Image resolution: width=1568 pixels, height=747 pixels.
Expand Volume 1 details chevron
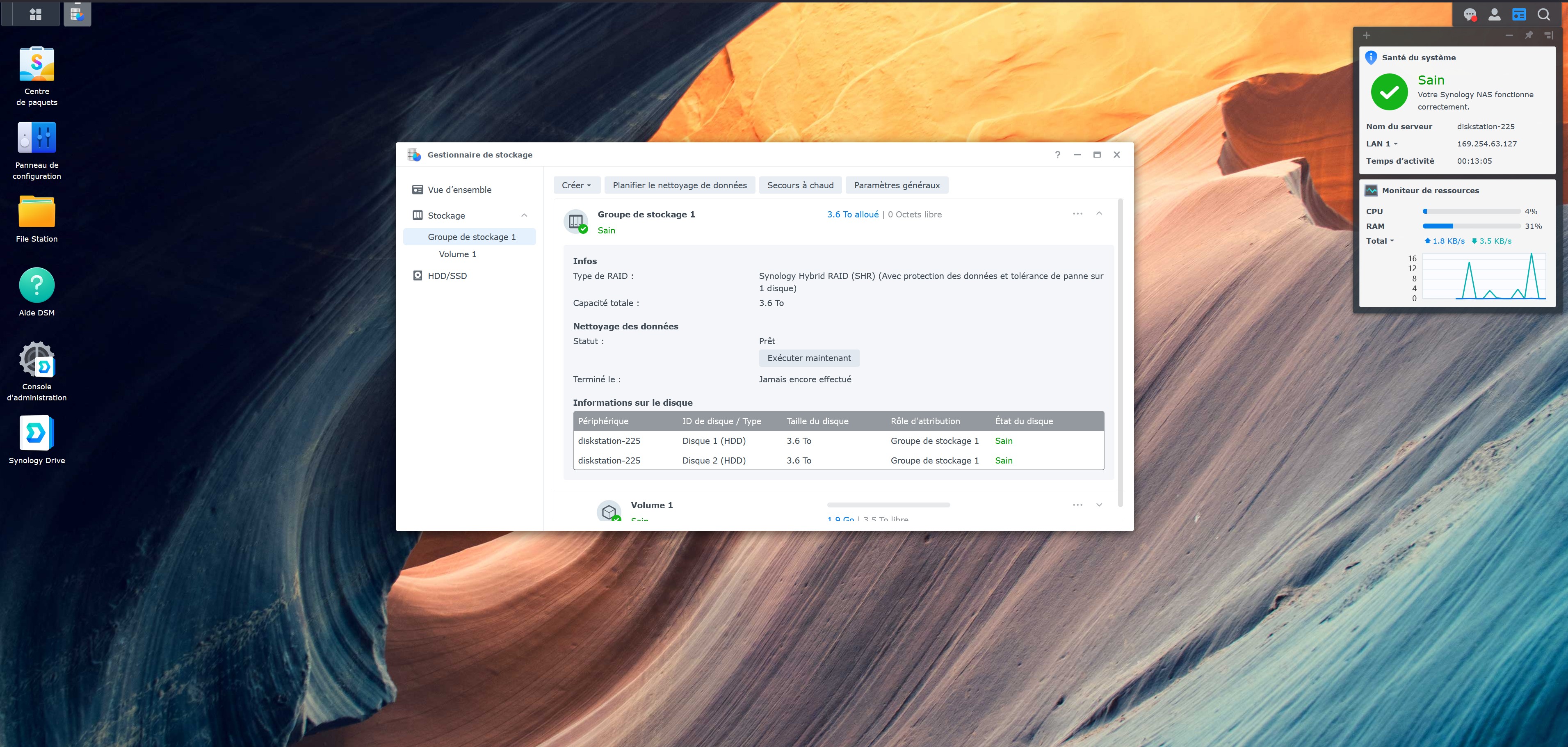(x=1099, y=505)
